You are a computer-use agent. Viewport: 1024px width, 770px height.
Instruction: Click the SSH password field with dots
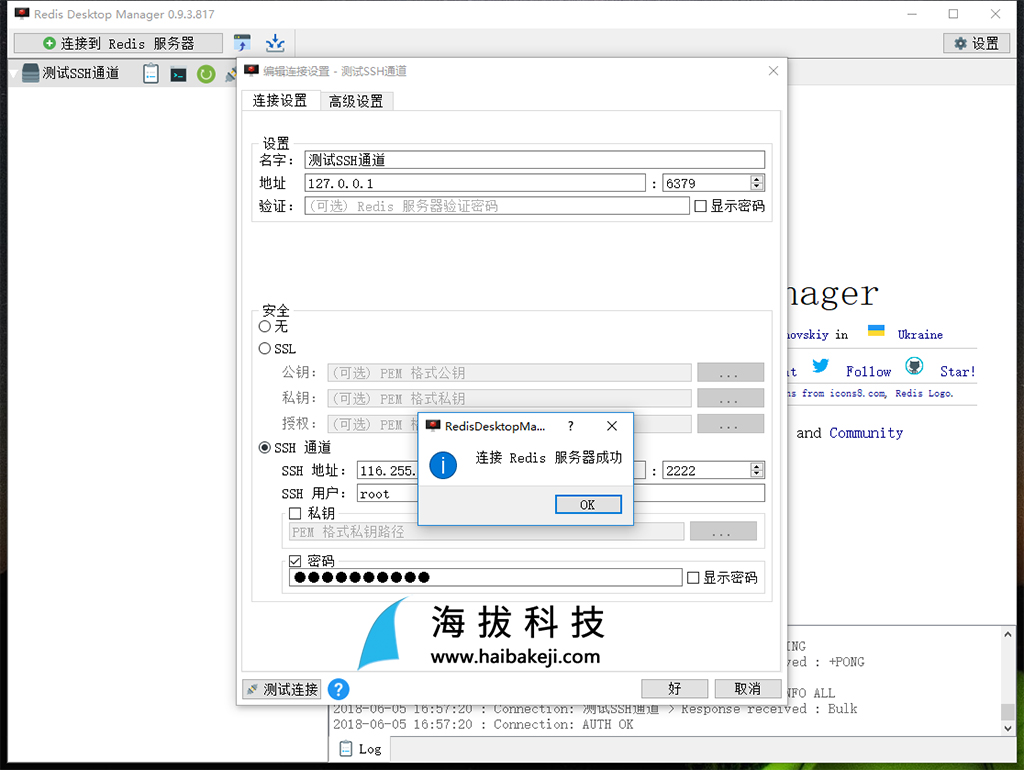pyautogui.click(x=485, y=577)
